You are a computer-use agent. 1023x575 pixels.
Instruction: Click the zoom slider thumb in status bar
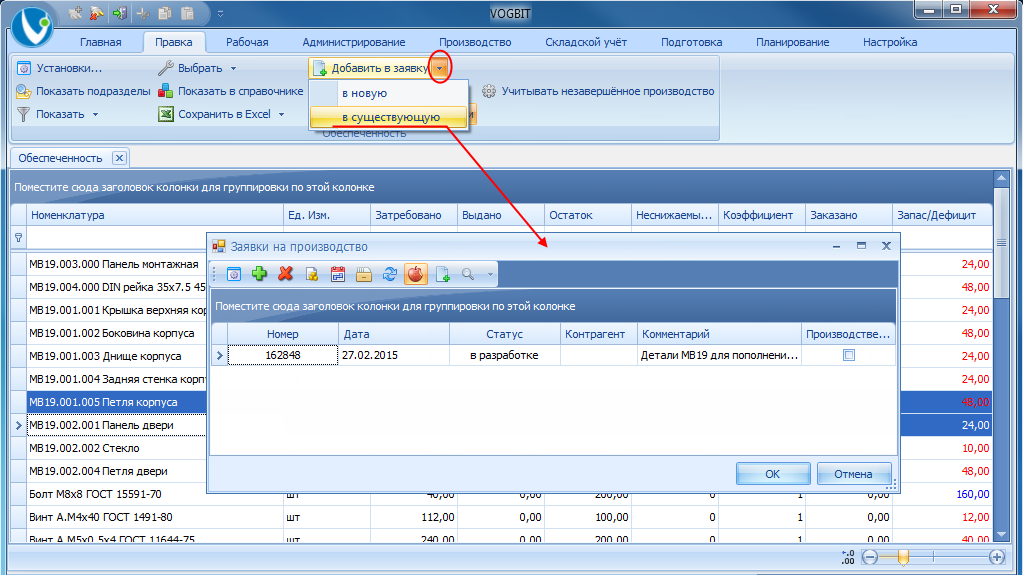point(903,557)
